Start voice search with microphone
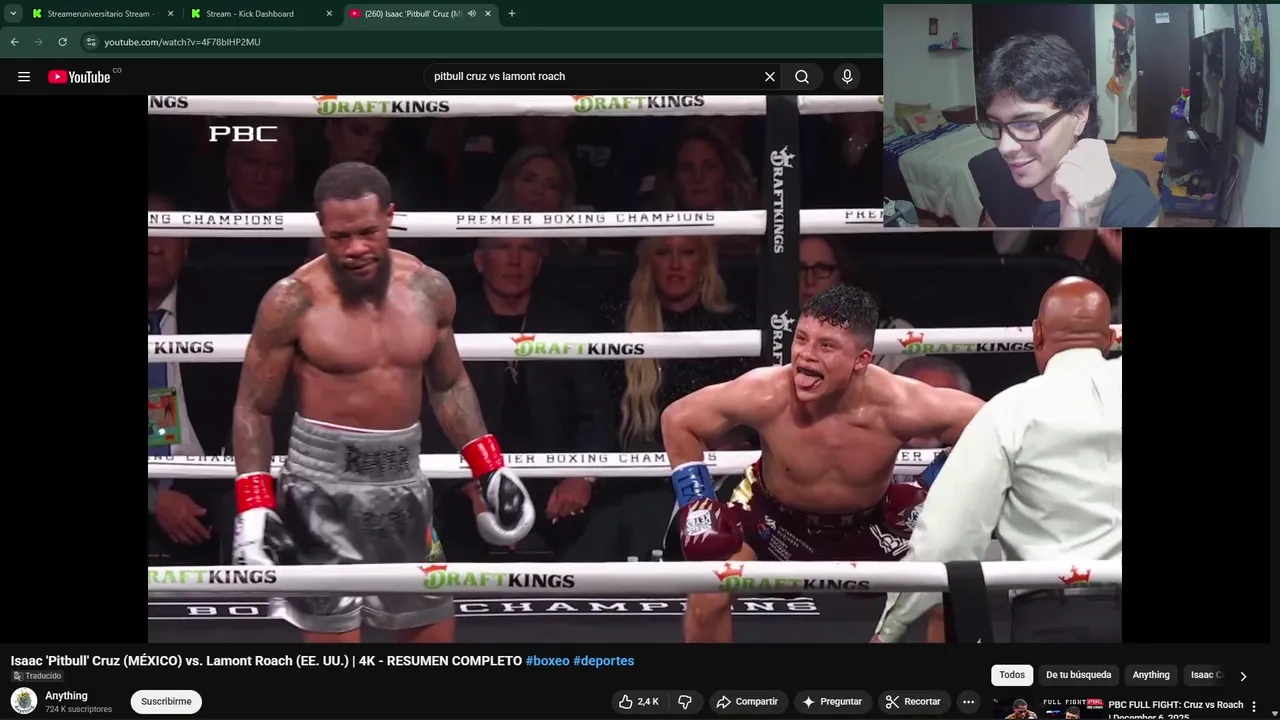Image resolution: width=1280 pixels, height=720 pixels. 847,77
